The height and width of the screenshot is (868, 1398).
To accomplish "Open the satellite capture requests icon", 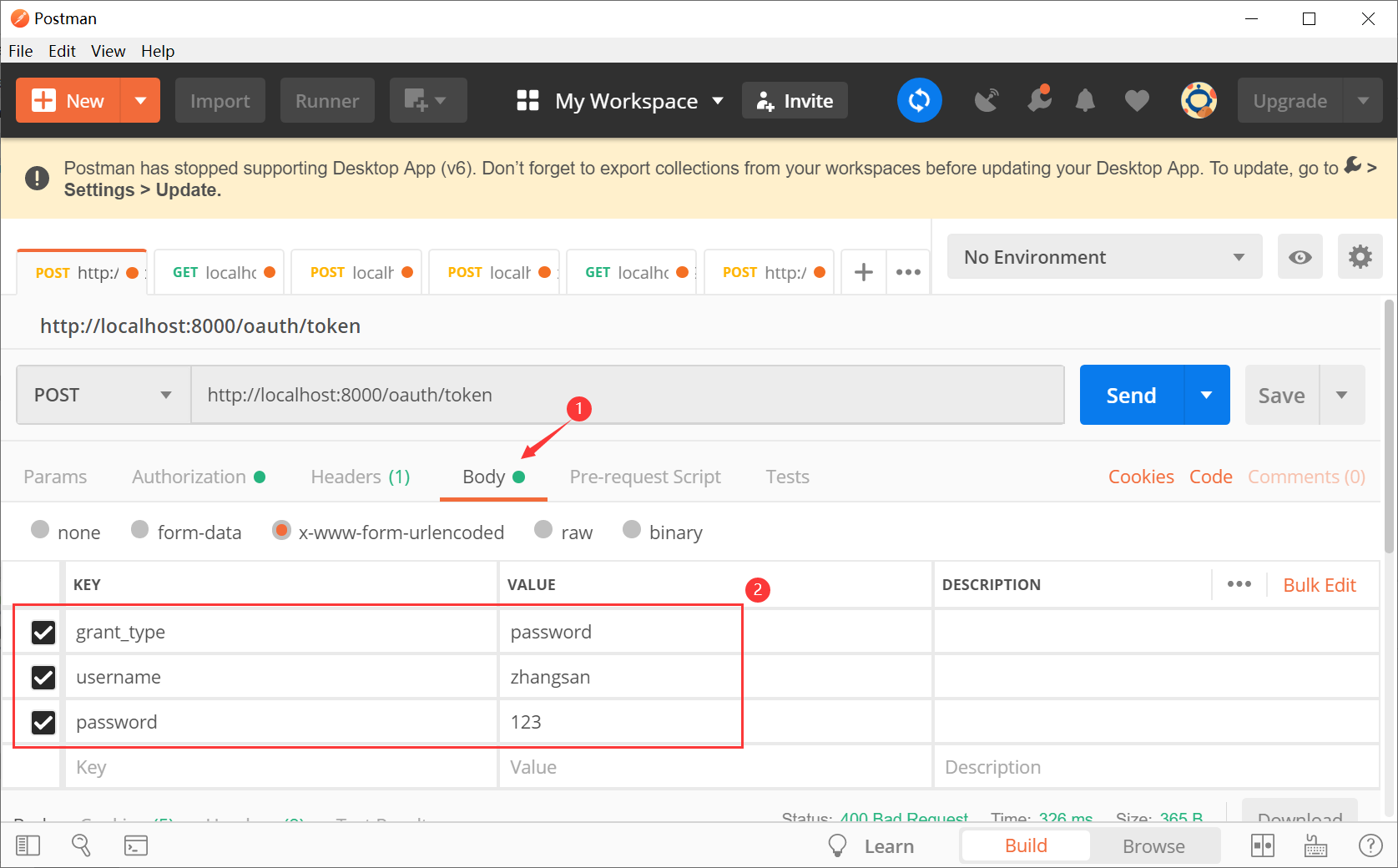I will (x=987, y=101).
